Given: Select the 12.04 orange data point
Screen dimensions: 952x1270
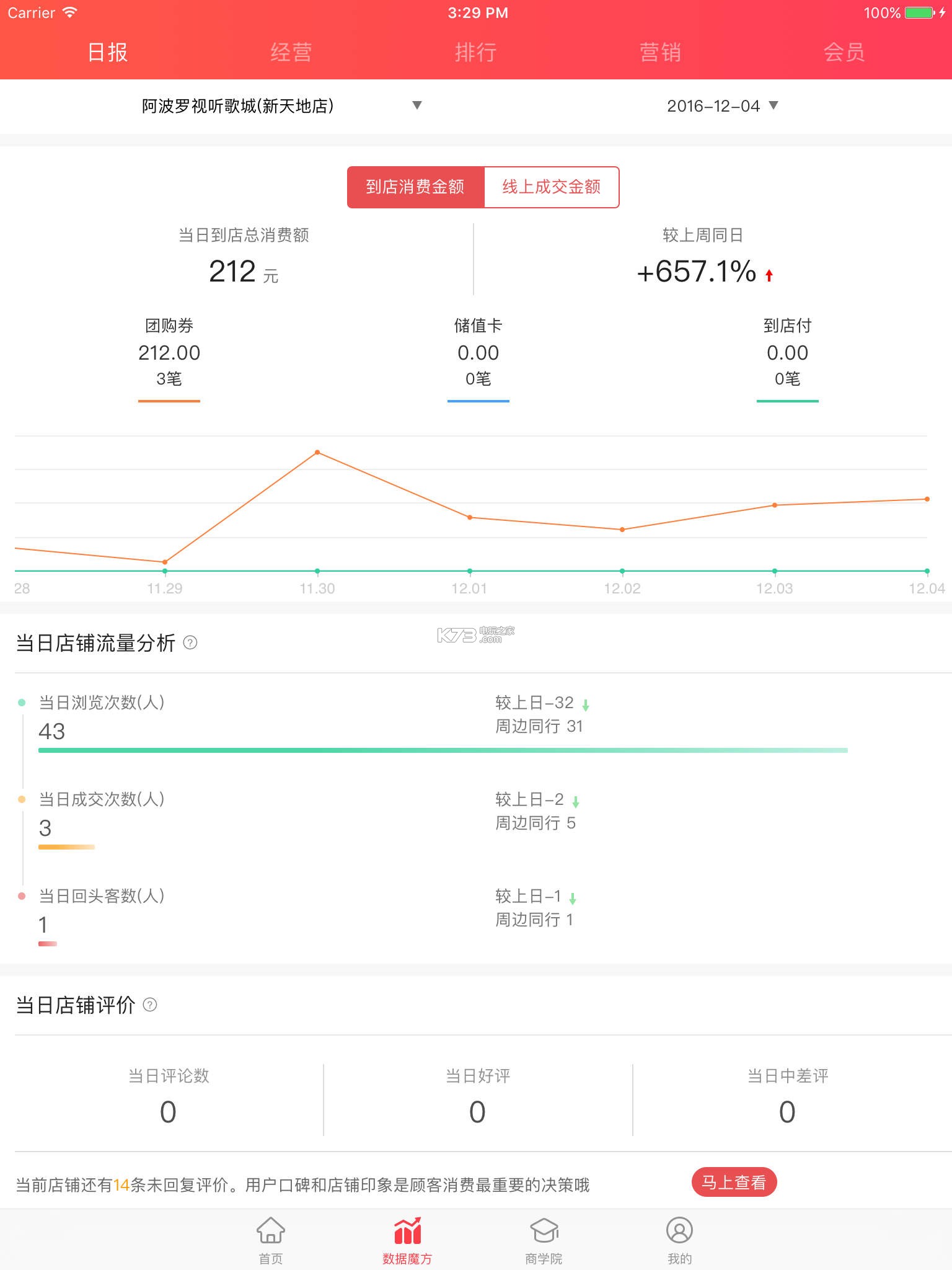Looking at the screenshot, I should tap(927, 499).
